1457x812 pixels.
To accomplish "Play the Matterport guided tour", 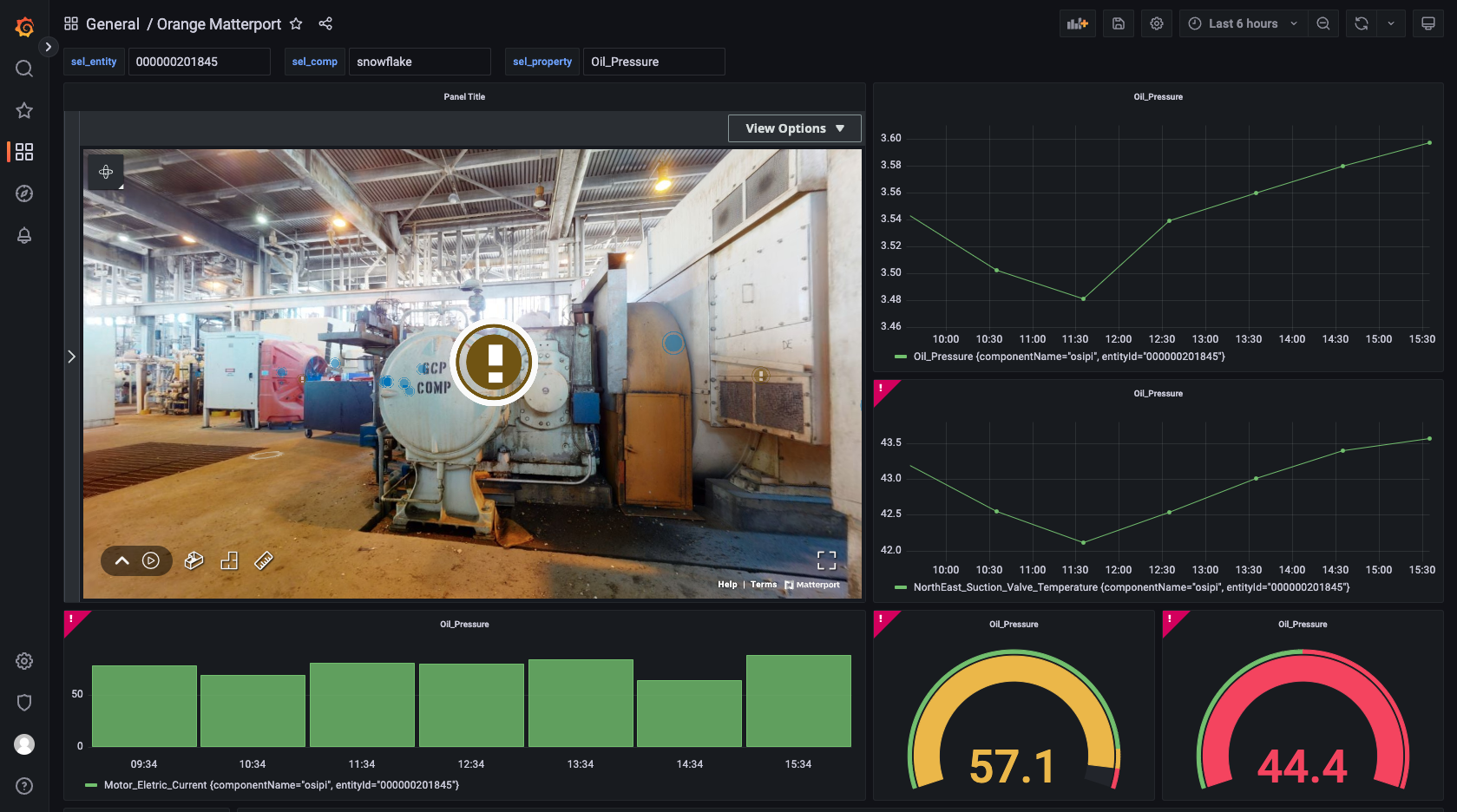I will pyautogui.click(x=151, y=560).
